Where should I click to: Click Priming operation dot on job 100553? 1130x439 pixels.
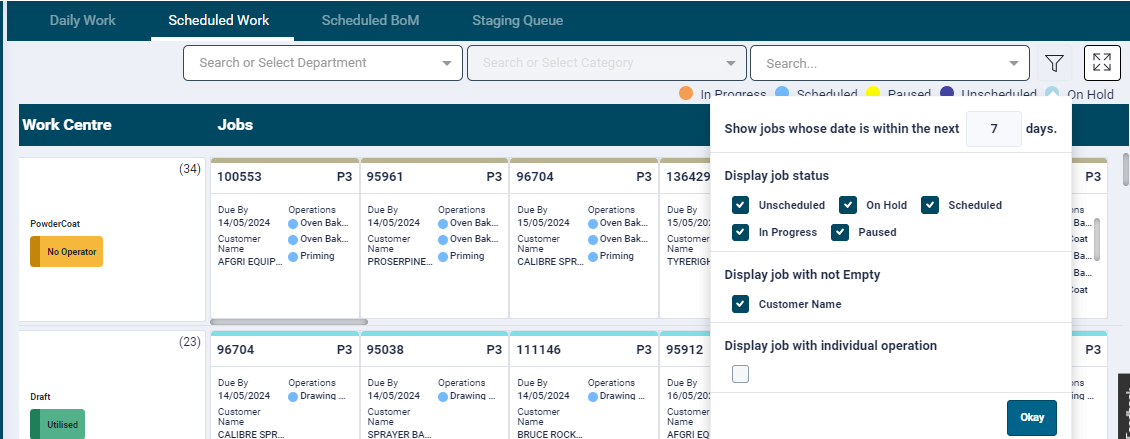(x=294, y=256)
